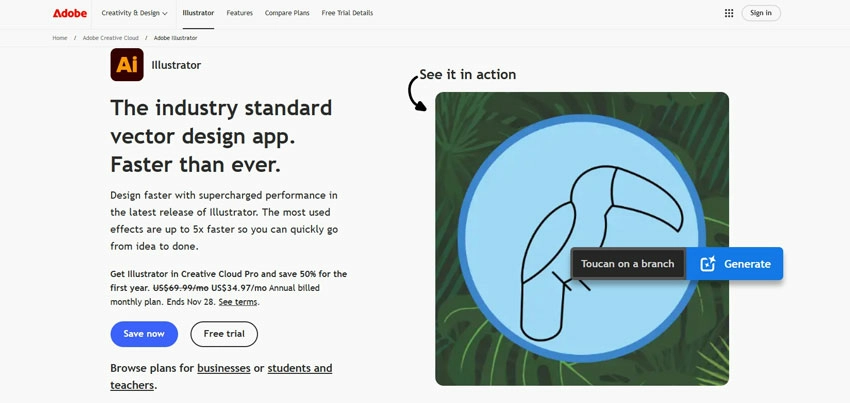Open the Features menu item

click(239, 13)
